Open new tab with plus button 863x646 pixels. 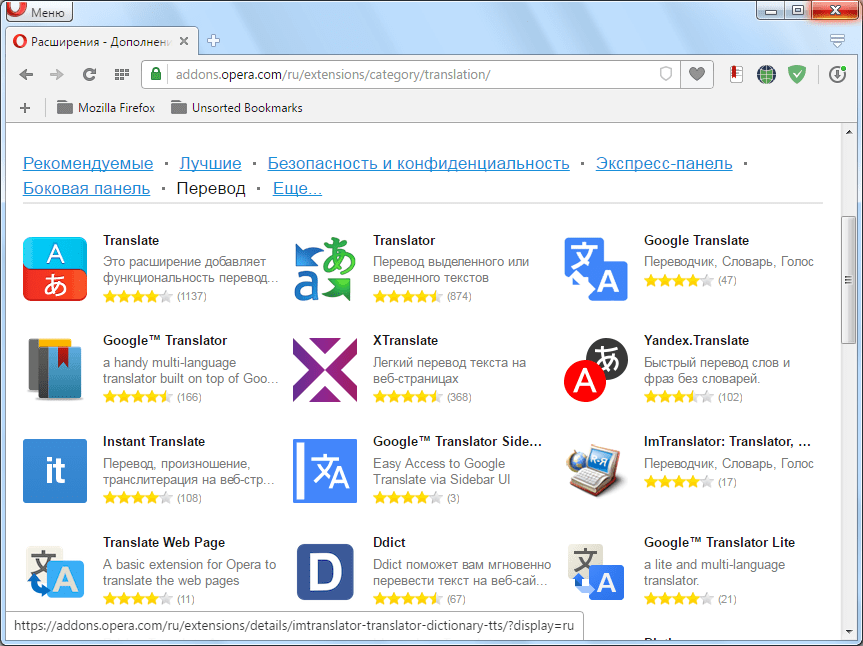(x=213, y=41)
